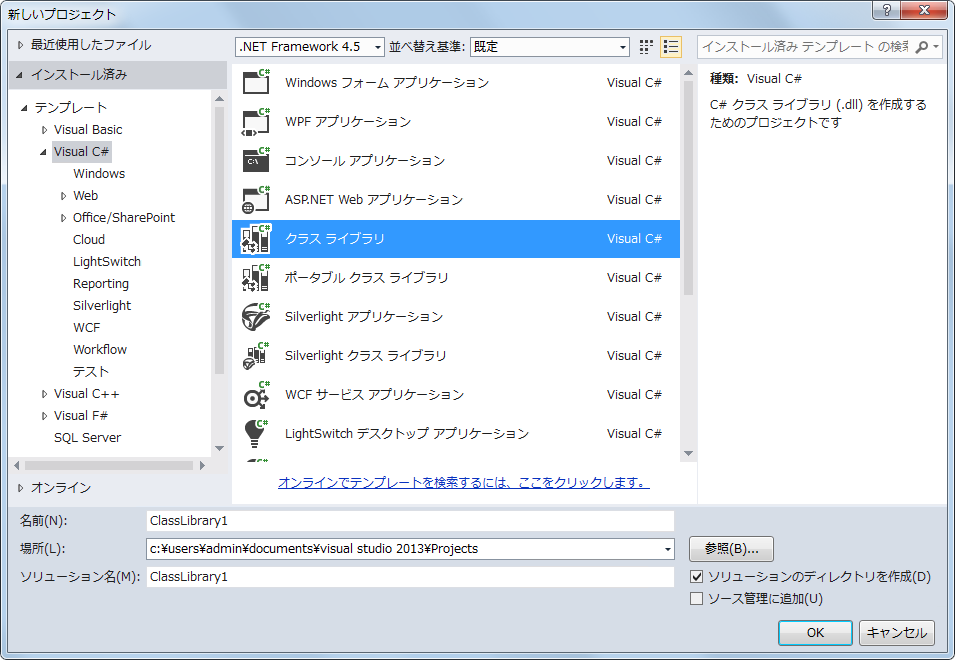Image resolution: width=955 pixels, height=660 pixels.
Task: Click the 名前 project name field
Action: coord(410,521)
